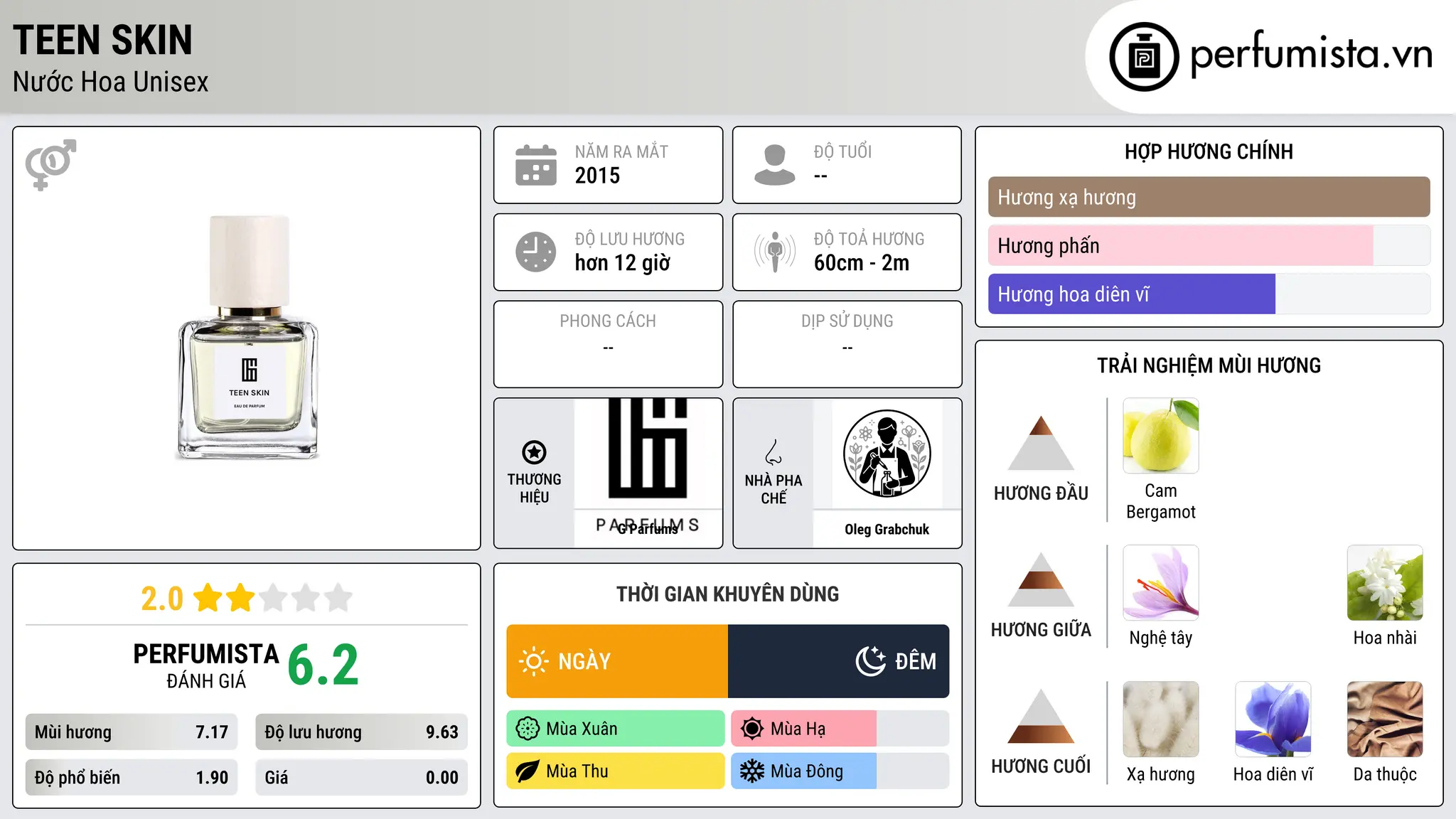Click the red Mùa Hạ season bar
The image size is (1456, 819).
click(x=804, y=729)
